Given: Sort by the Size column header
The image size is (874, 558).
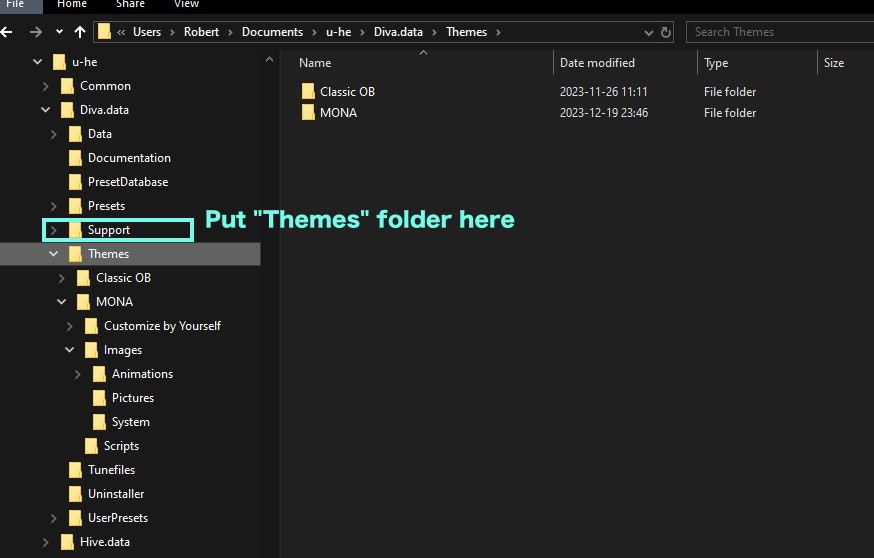Looking at the screenshot, I should [834, 63].
